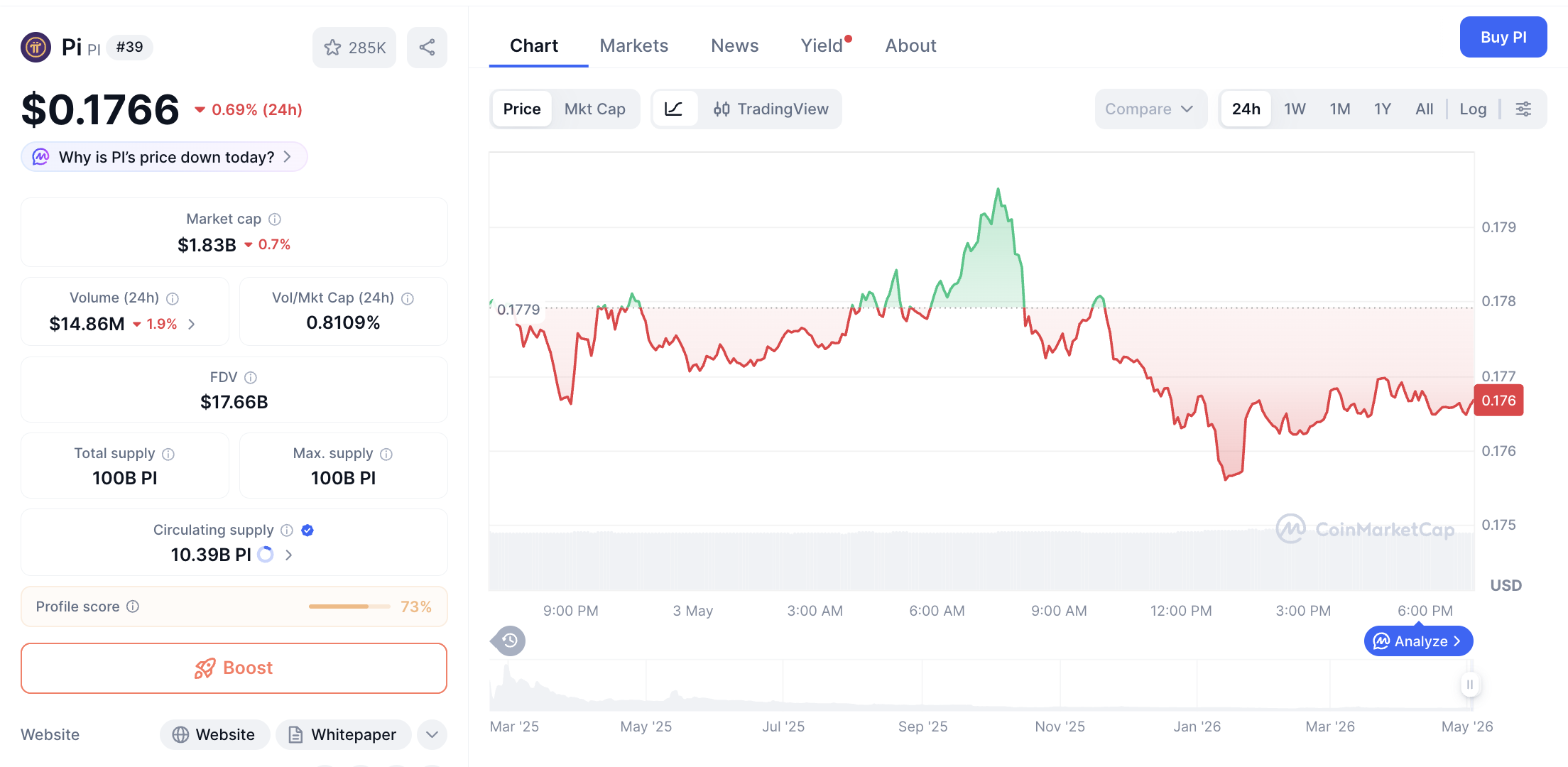Switch chart to Mkt Cap mode

[595, 109]
